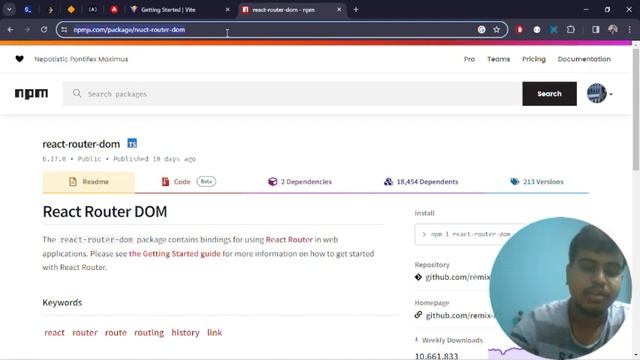The image size is (640, 360).
Task: Toggle the browser side panel icon
Action: [x=596, y=29]
